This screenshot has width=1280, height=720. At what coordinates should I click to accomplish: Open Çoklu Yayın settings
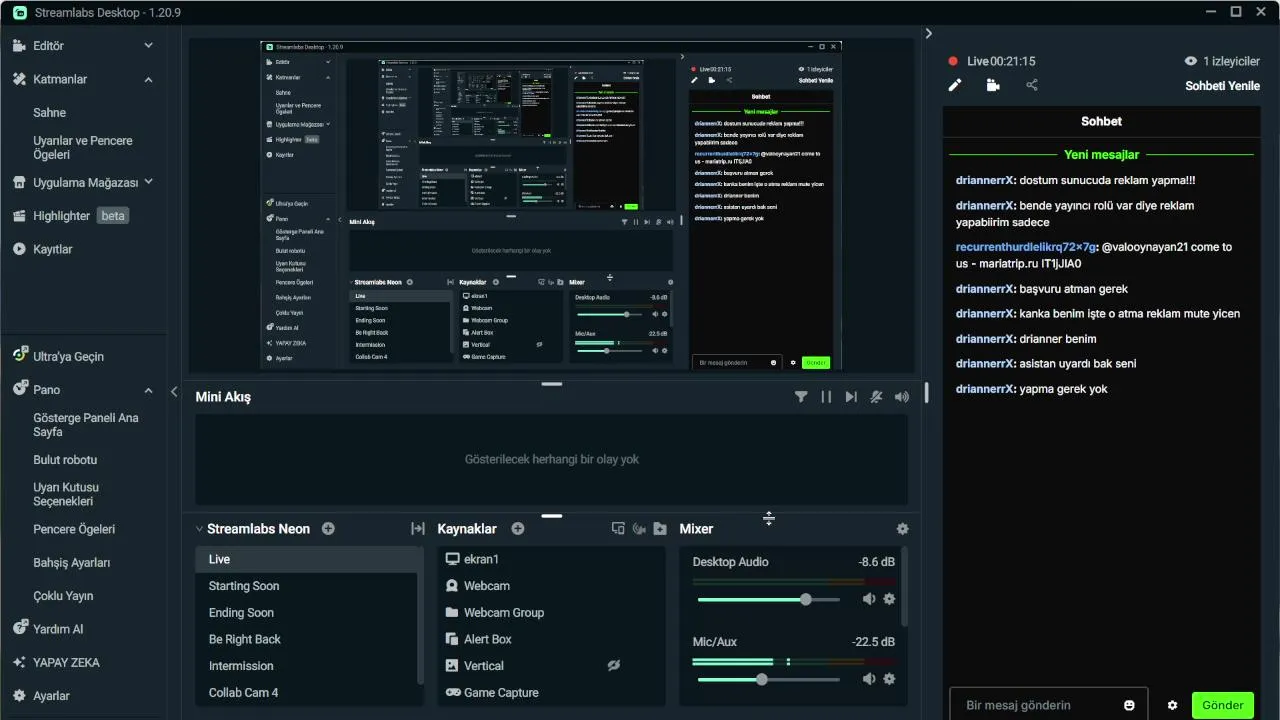pos(63,596)
